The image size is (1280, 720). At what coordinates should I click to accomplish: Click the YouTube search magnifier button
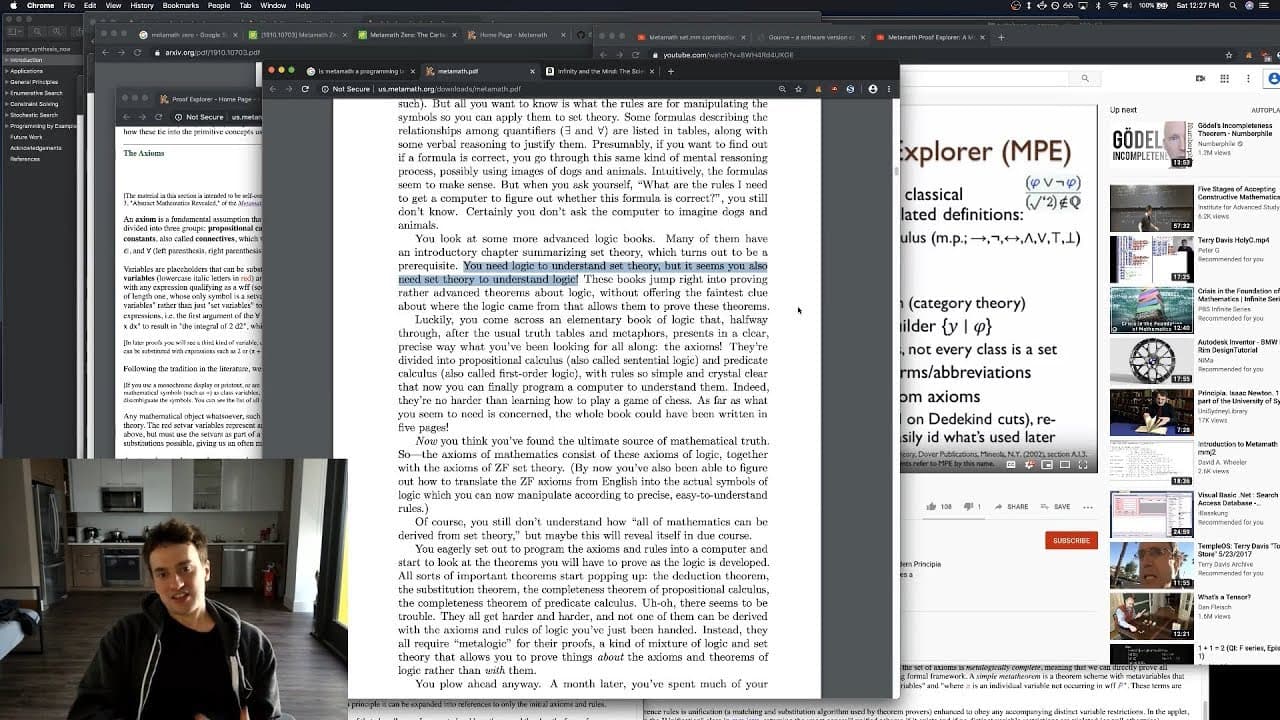pyautogui.click(x=1085, y=78)
